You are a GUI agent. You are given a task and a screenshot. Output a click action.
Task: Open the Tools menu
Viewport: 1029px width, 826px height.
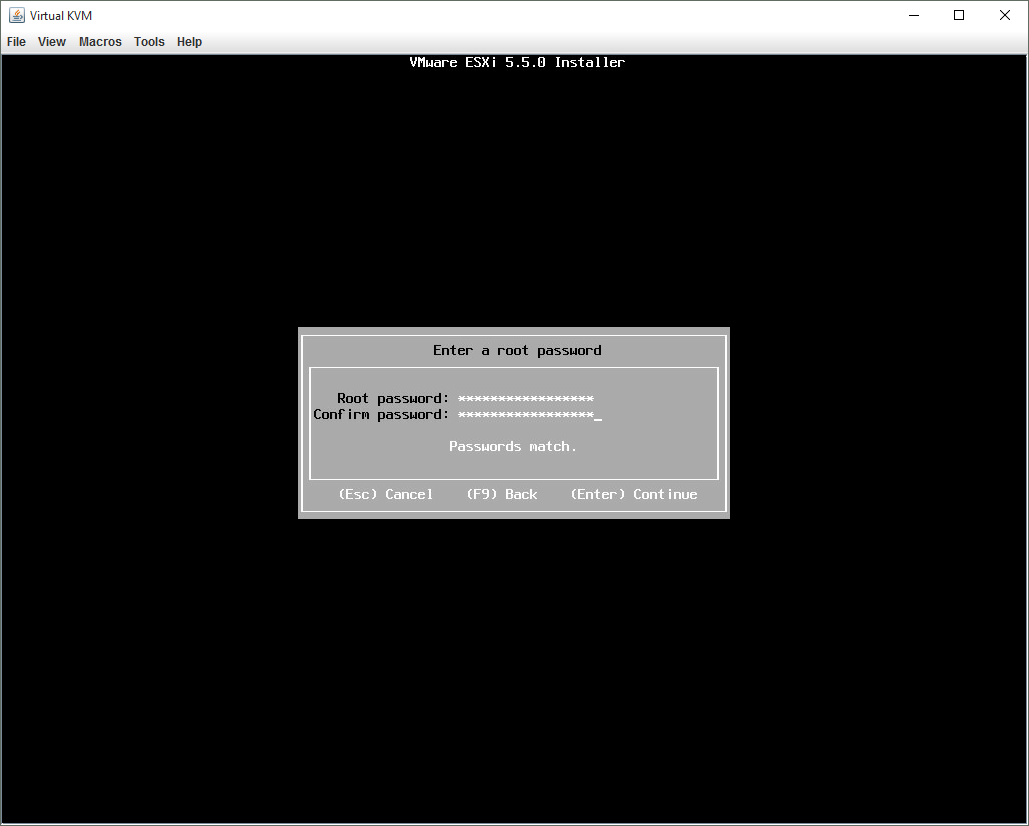(x=149, y=42)
